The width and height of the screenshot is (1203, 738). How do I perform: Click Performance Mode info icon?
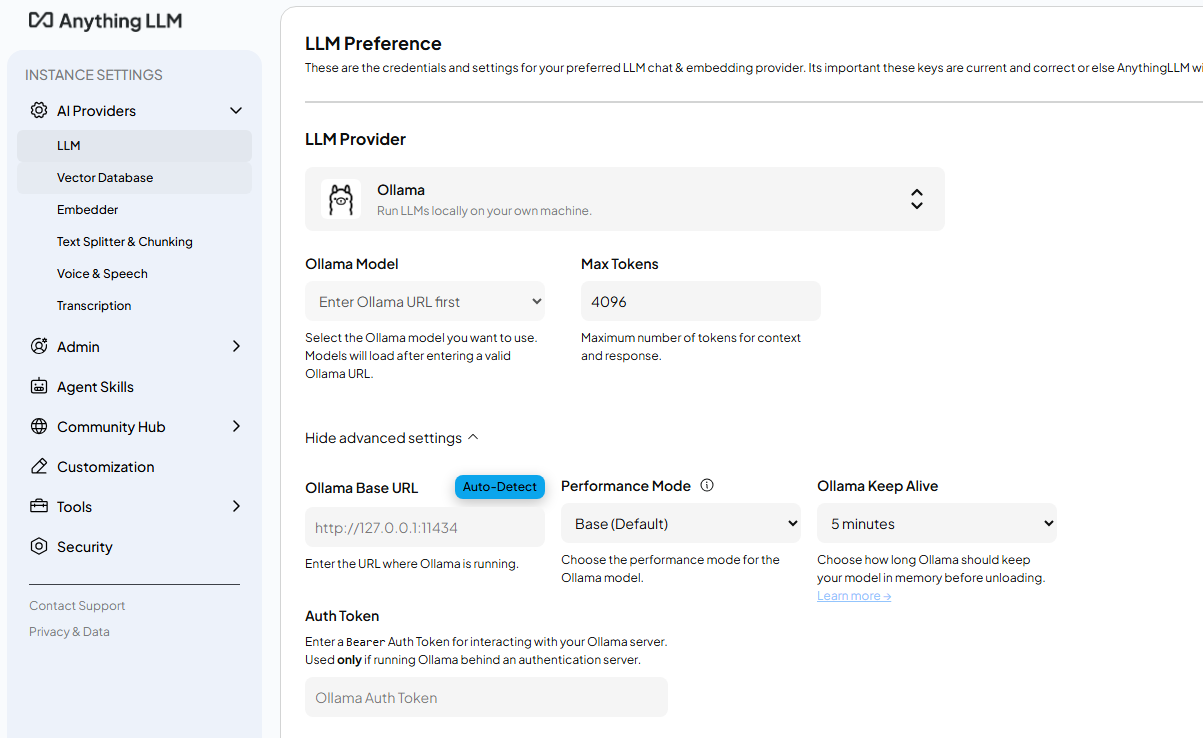click(707, 485)
